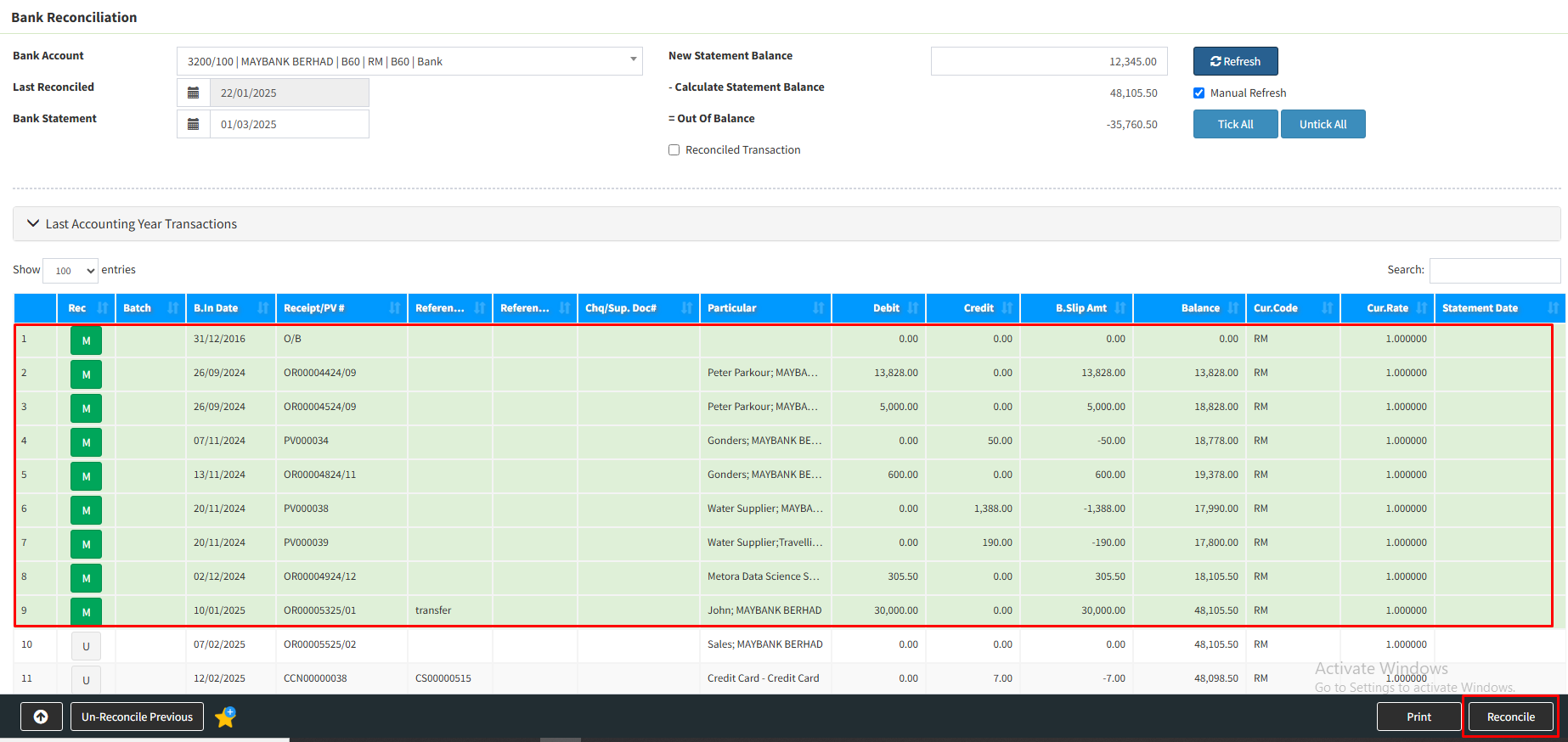The height and width of the screenshot is (742, 1568).
Task: Click the yellow star favorite icon
Action: coord(225,717)
